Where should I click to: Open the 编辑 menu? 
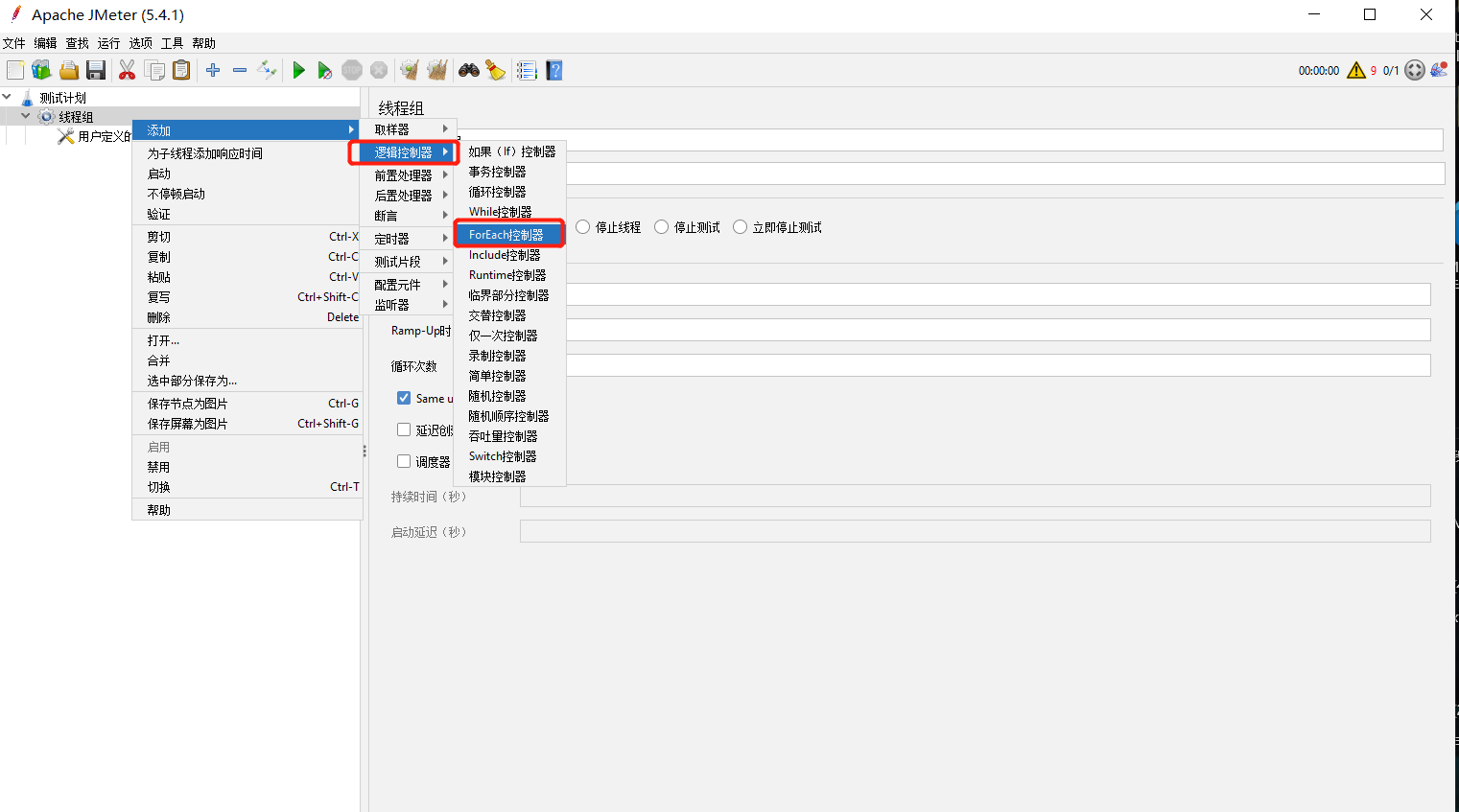tap(46, 43)
